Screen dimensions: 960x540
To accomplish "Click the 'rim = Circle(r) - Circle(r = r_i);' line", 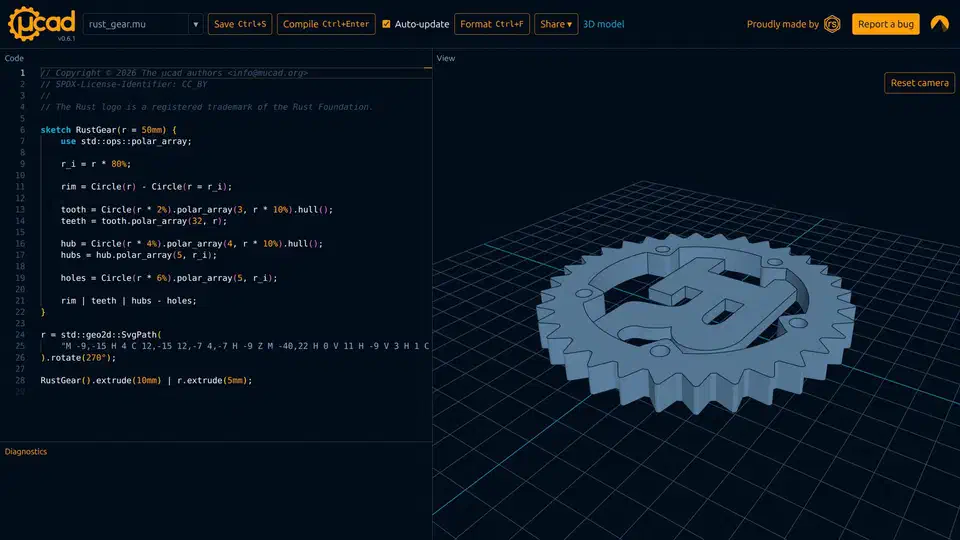I will click(x=146, y=187).
